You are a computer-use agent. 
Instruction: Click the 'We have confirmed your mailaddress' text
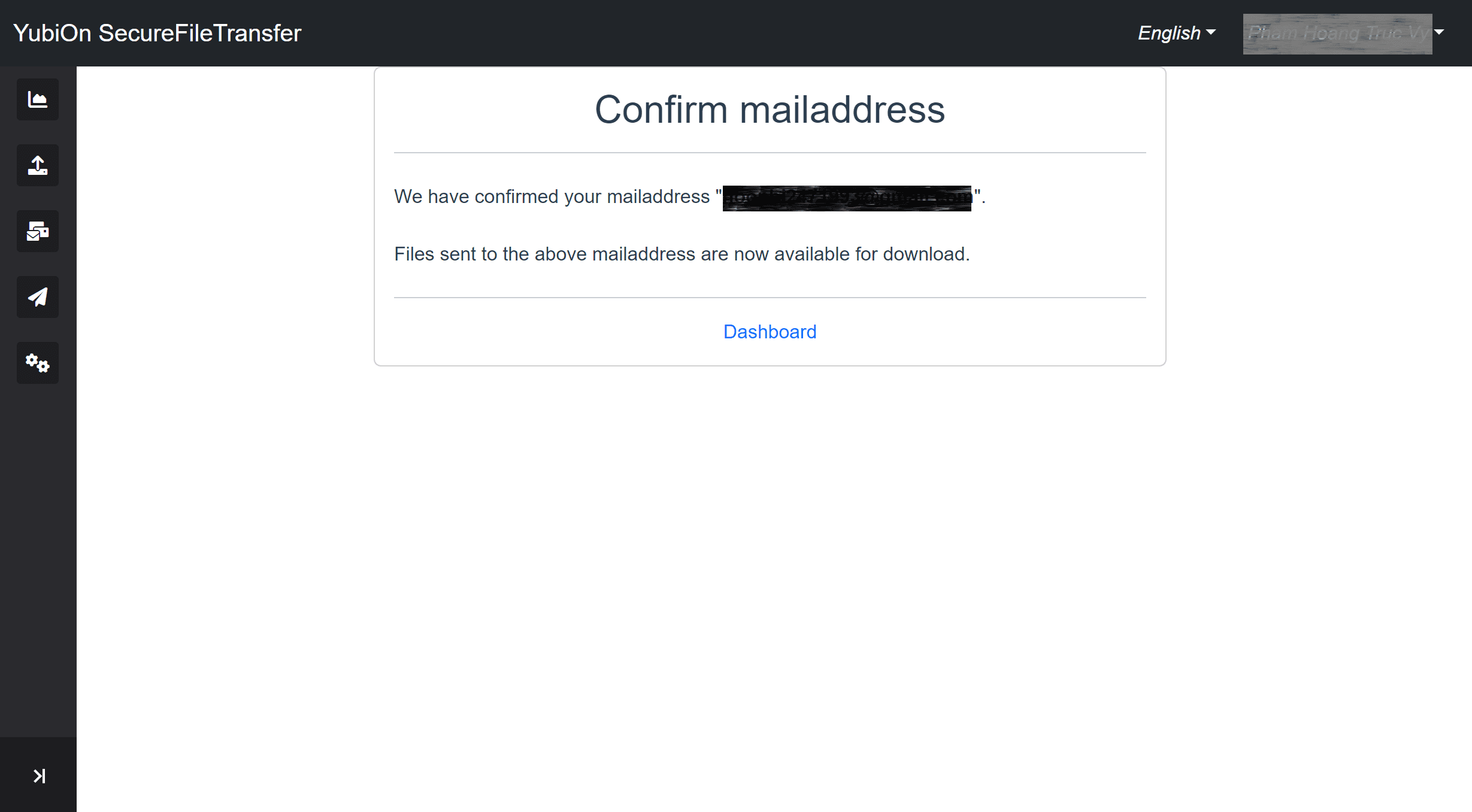point(552,196)
